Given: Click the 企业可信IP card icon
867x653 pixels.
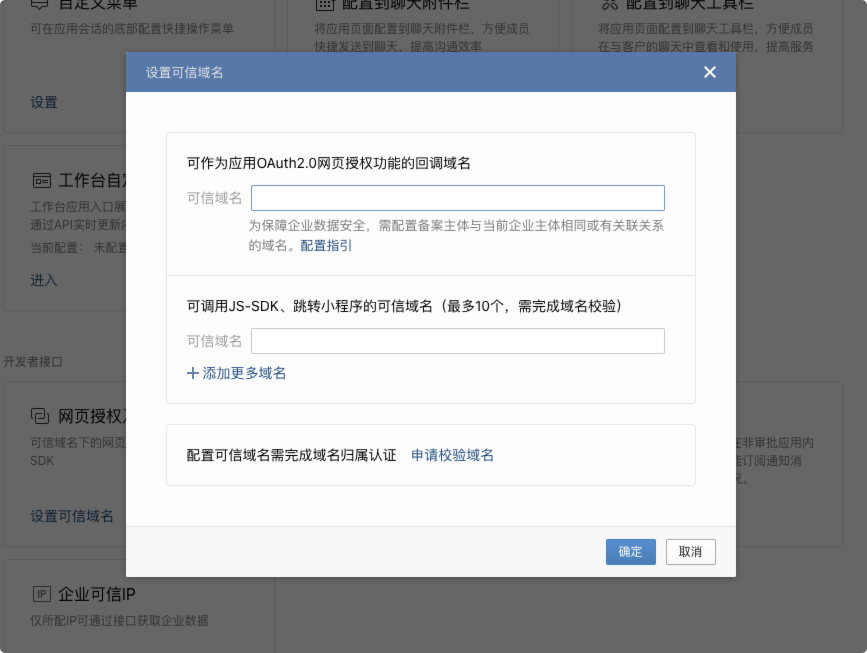Looking at the screenshot, I should 41,594.
